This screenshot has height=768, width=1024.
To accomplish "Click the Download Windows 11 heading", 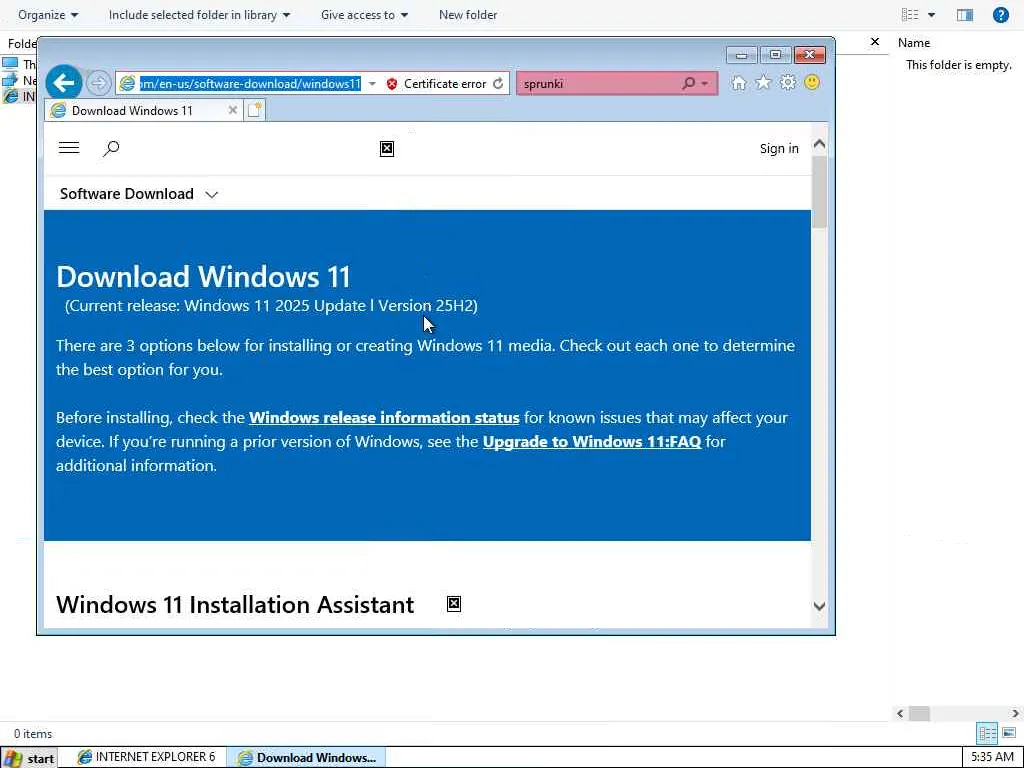I will pyautogui.click(x=204, y=277).
